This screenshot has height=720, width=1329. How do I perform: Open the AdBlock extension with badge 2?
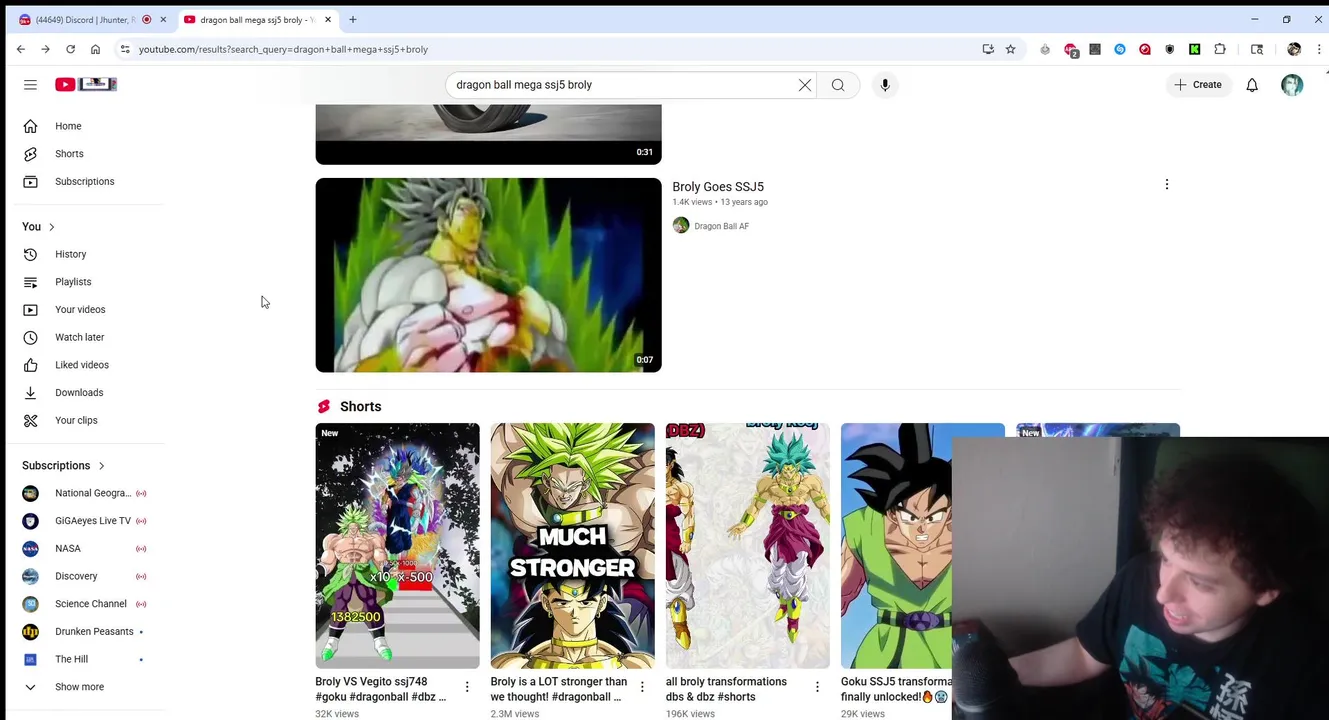point(1071,49)
